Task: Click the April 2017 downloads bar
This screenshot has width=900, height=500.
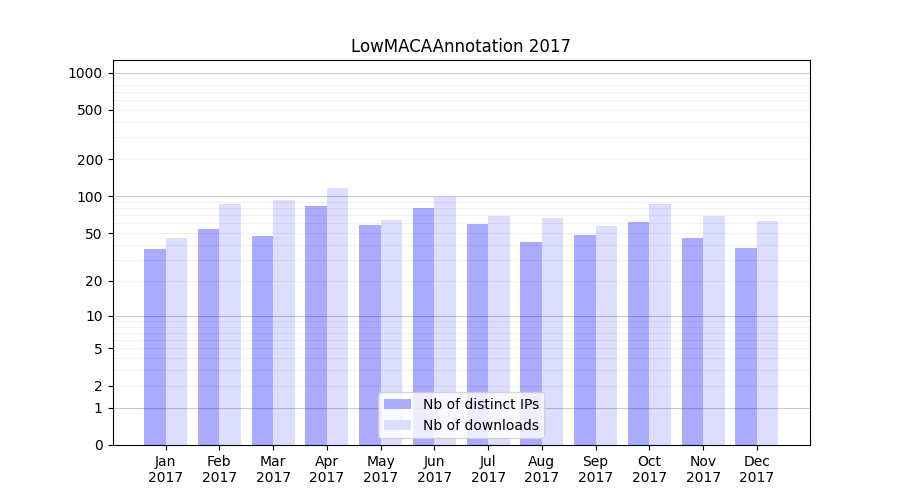Action: pos(338,316)
